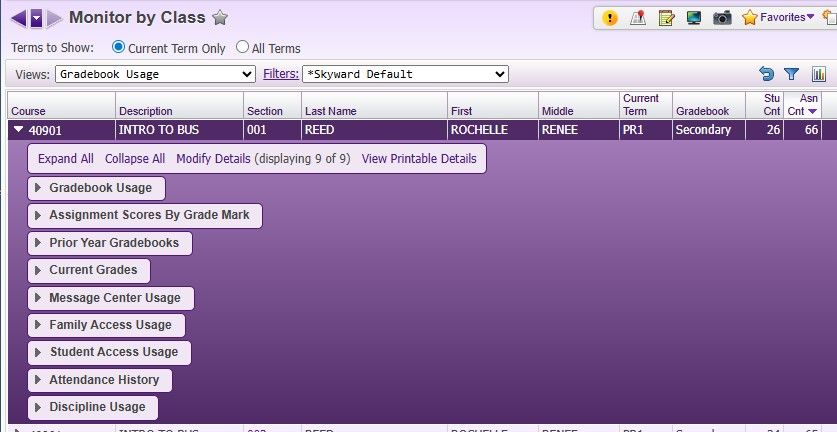This screenshot has height=432, width=837.
Task: Open the Views dropdown showing Gradebook Usage
Action: click(155, 74)
